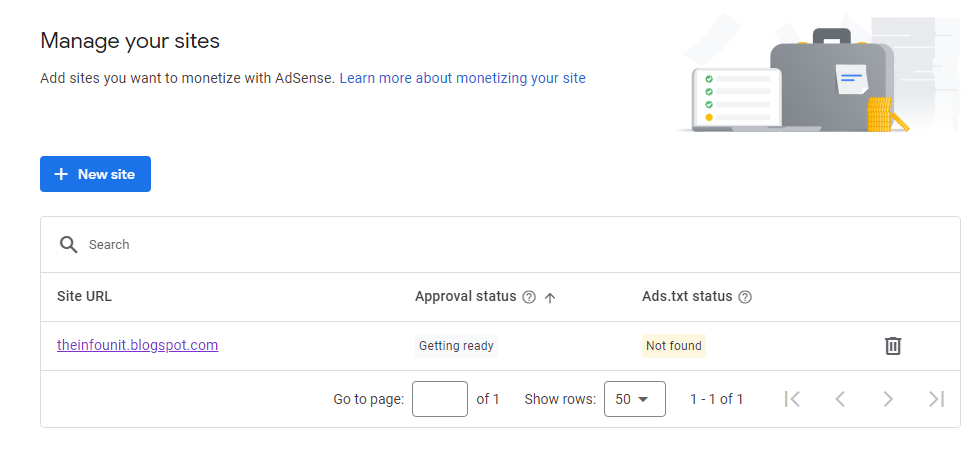Expand the Show rows dropdown
This screenshot has width=978, height=458.
click(x=632, y=399)
